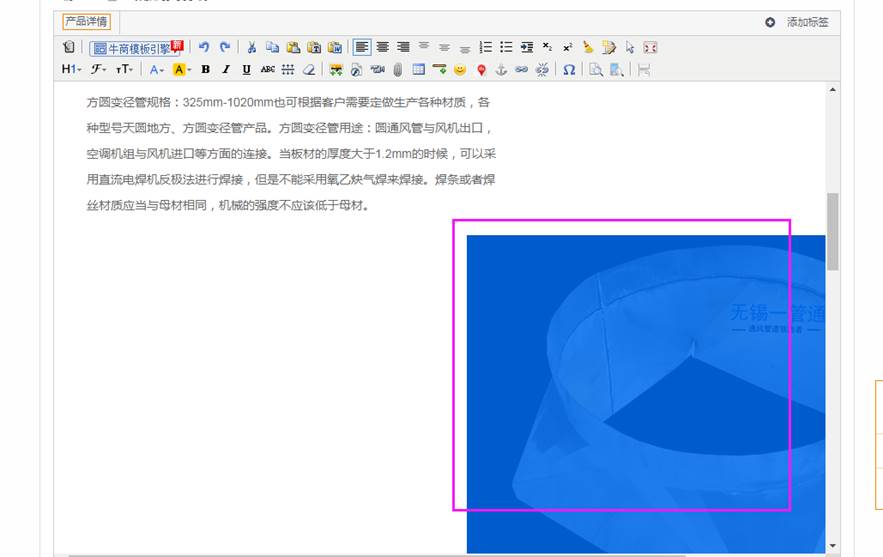
Task: Click the HTML source view icon
Action: (x=69, y=47)
